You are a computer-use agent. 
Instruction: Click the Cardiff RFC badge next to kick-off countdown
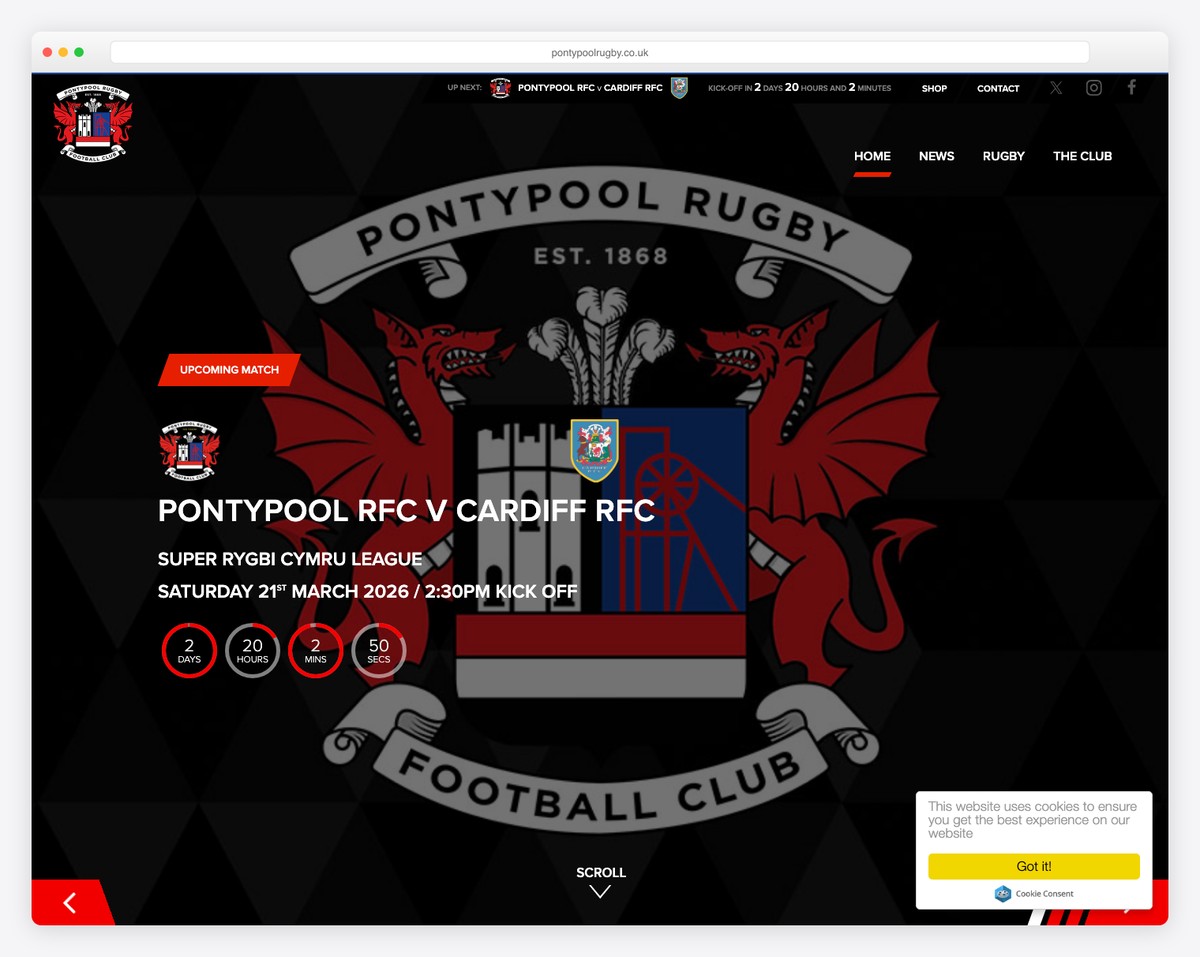(x=681, y=87)
